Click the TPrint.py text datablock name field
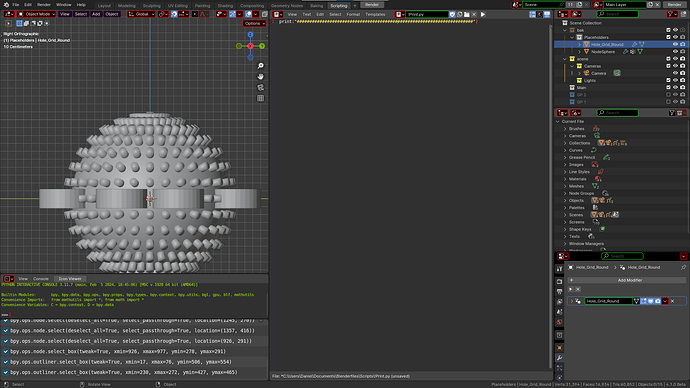This screenshot has height=388, width=690. click(426, 14)
